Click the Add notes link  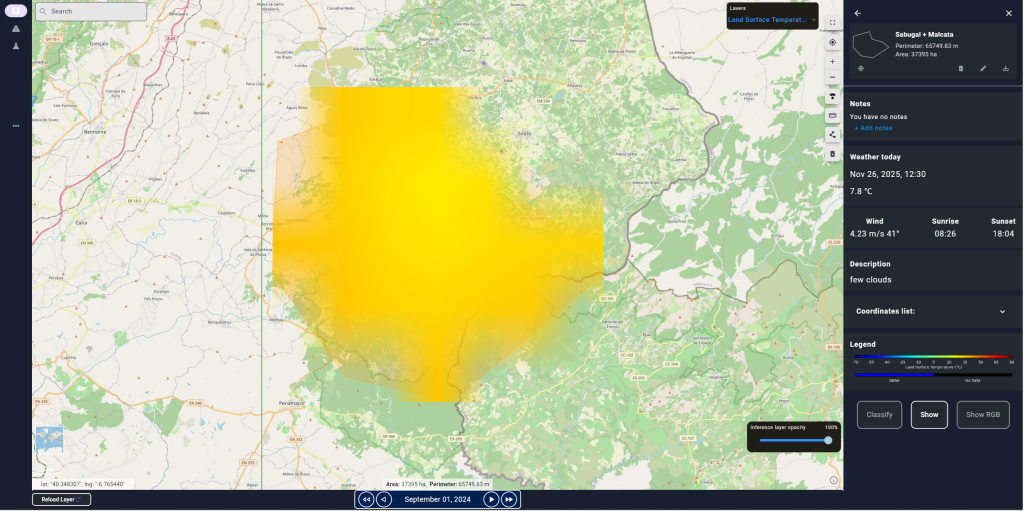(873, 128)
